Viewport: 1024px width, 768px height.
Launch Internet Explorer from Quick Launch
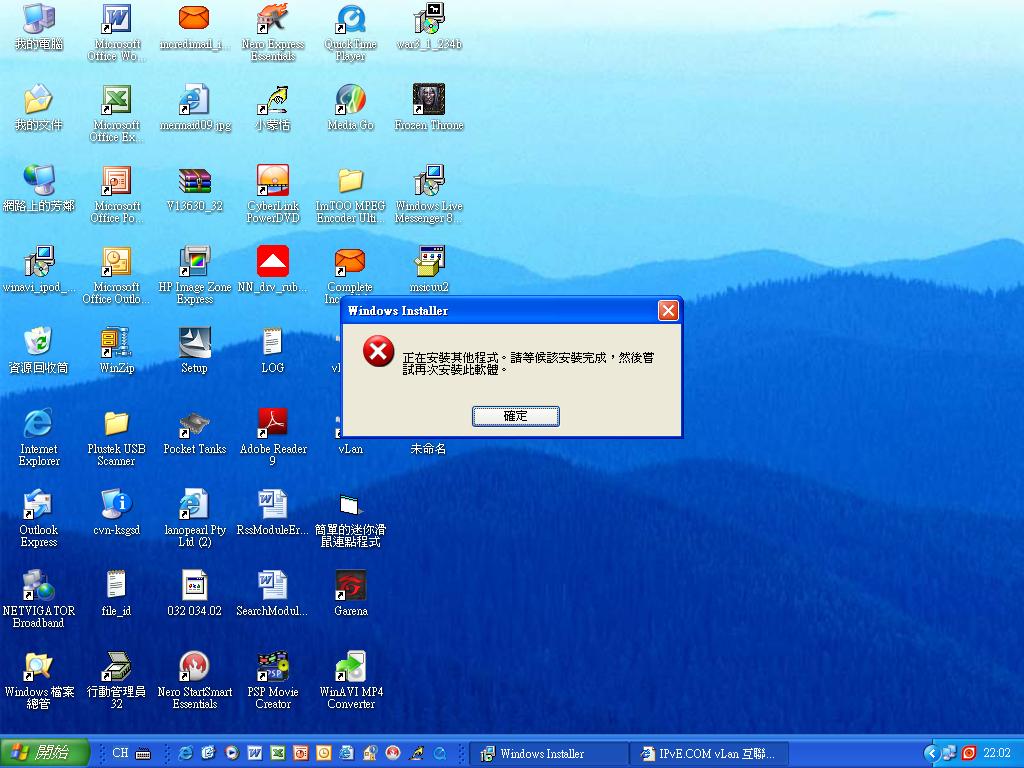point(185,753)
